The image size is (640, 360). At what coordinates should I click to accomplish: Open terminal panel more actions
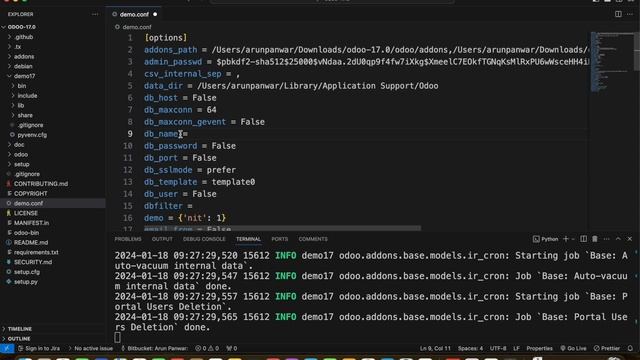tap(607, 239)
